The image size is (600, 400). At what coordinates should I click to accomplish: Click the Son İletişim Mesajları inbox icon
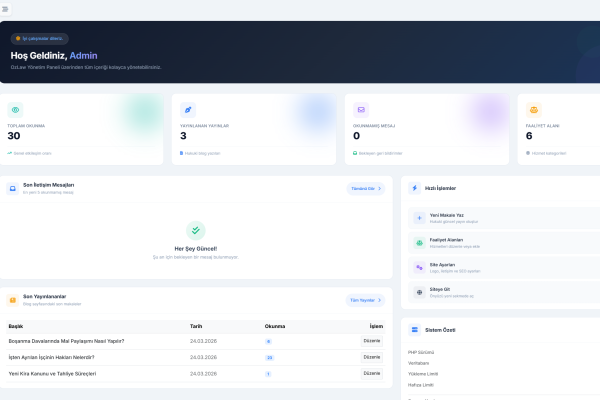14,187
